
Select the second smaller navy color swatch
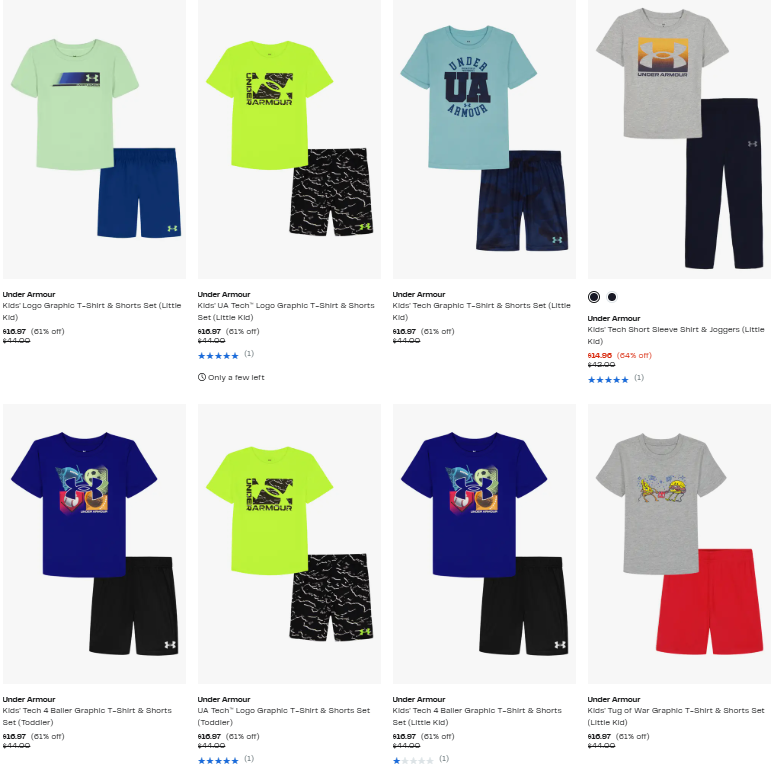[x=612, y=297]
